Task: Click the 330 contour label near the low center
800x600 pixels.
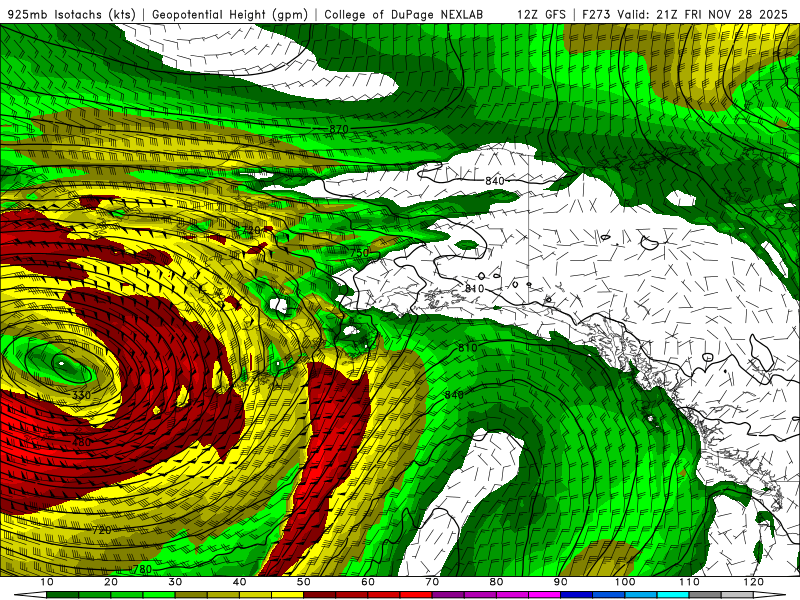Action: tap(81, 395)
